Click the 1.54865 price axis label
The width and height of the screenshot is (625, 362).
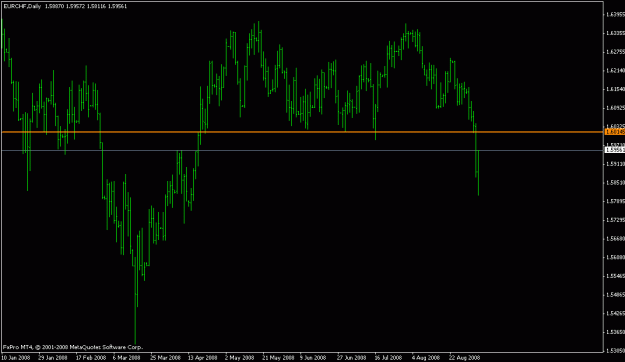(615, 295)
